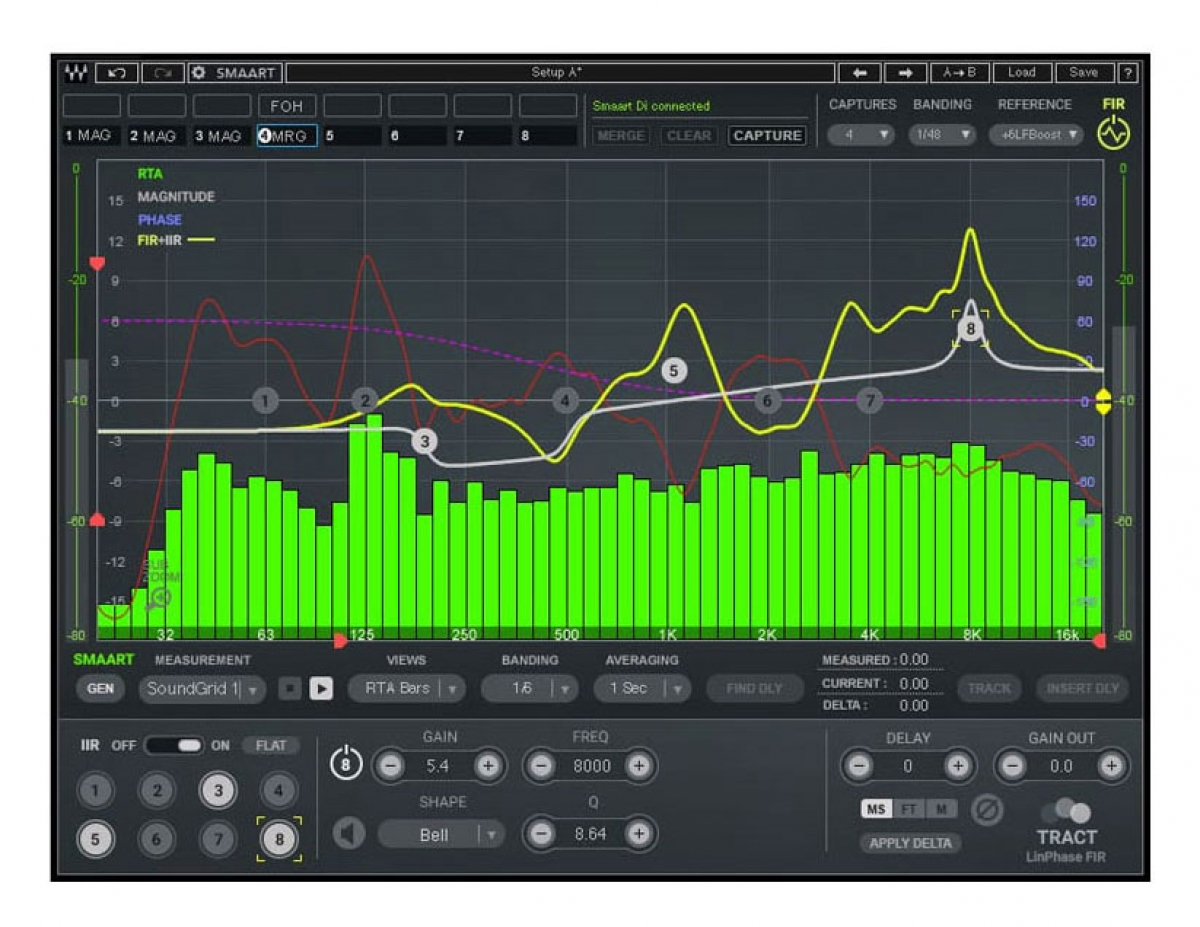Enable IIR band 6 button

click(156, 840)
